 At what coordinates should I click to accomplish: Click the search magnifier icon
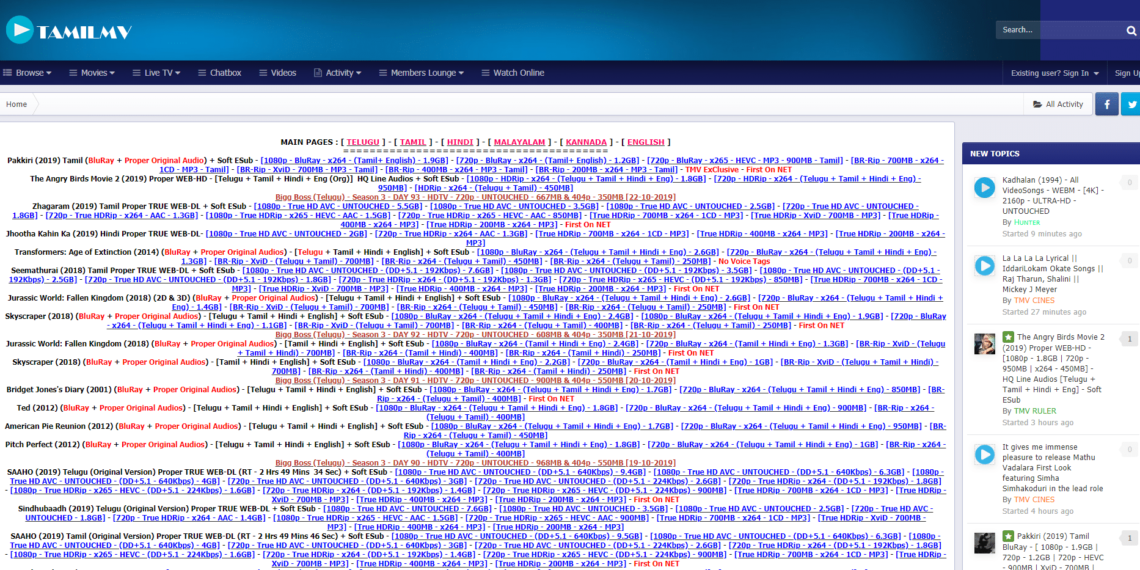(1131, 30)
